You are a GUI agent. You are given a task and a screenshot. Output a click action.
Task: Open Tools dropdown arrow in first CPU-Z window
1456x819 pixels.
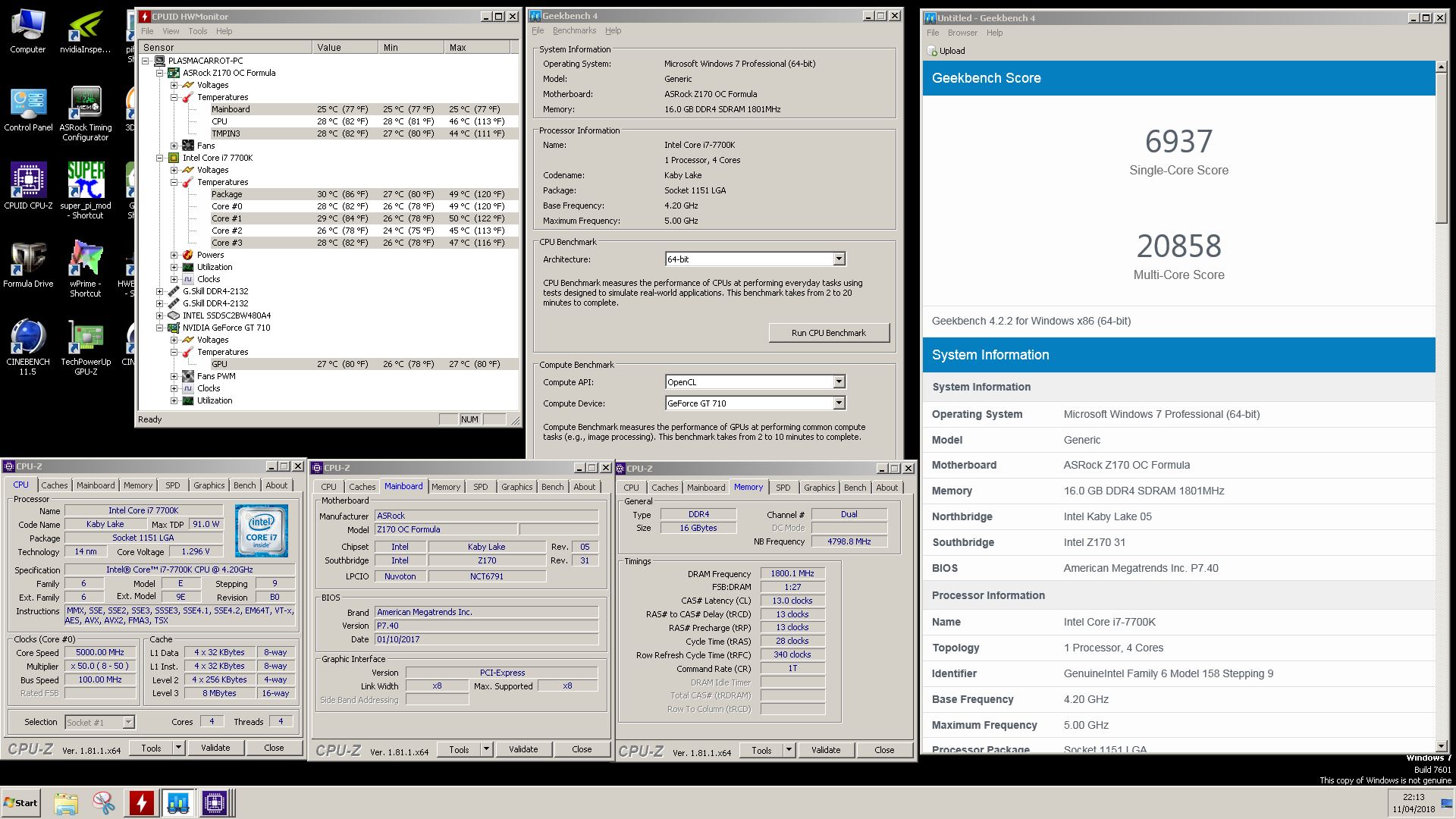178,748
